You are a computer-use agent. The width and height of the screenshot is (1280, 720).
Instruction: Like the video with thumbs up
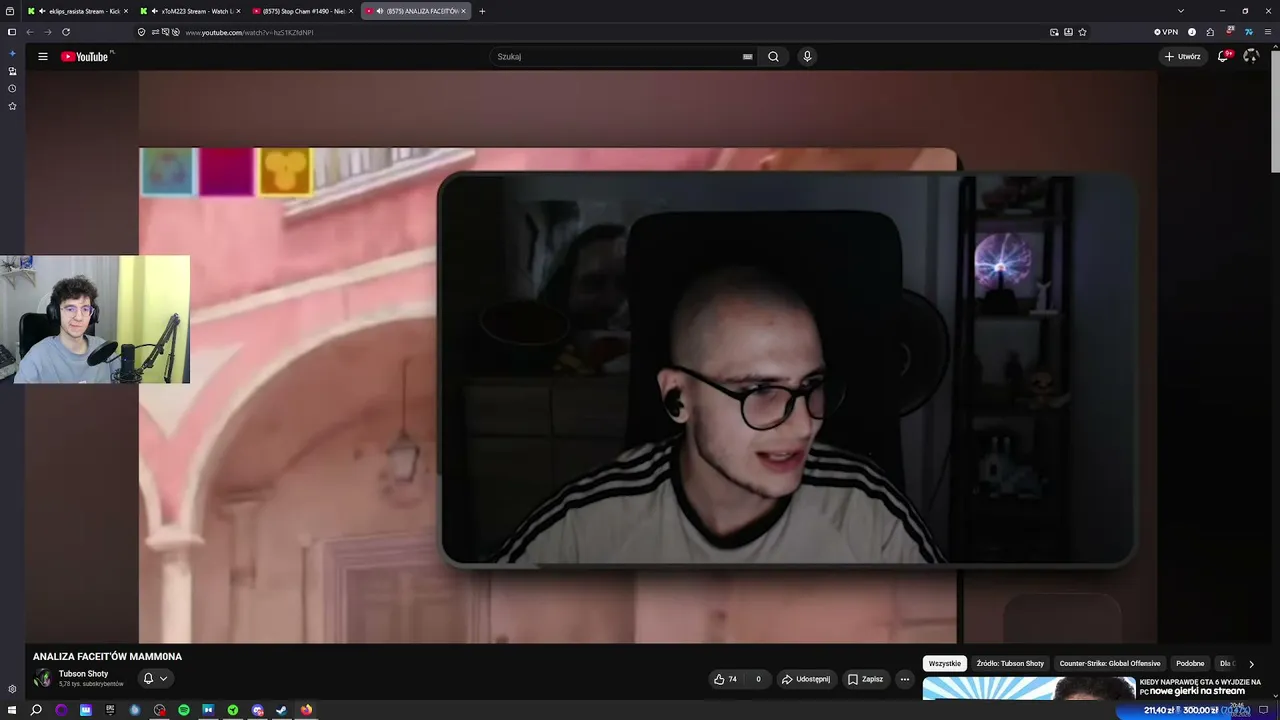pyautogui.click(x=726, y=679)
